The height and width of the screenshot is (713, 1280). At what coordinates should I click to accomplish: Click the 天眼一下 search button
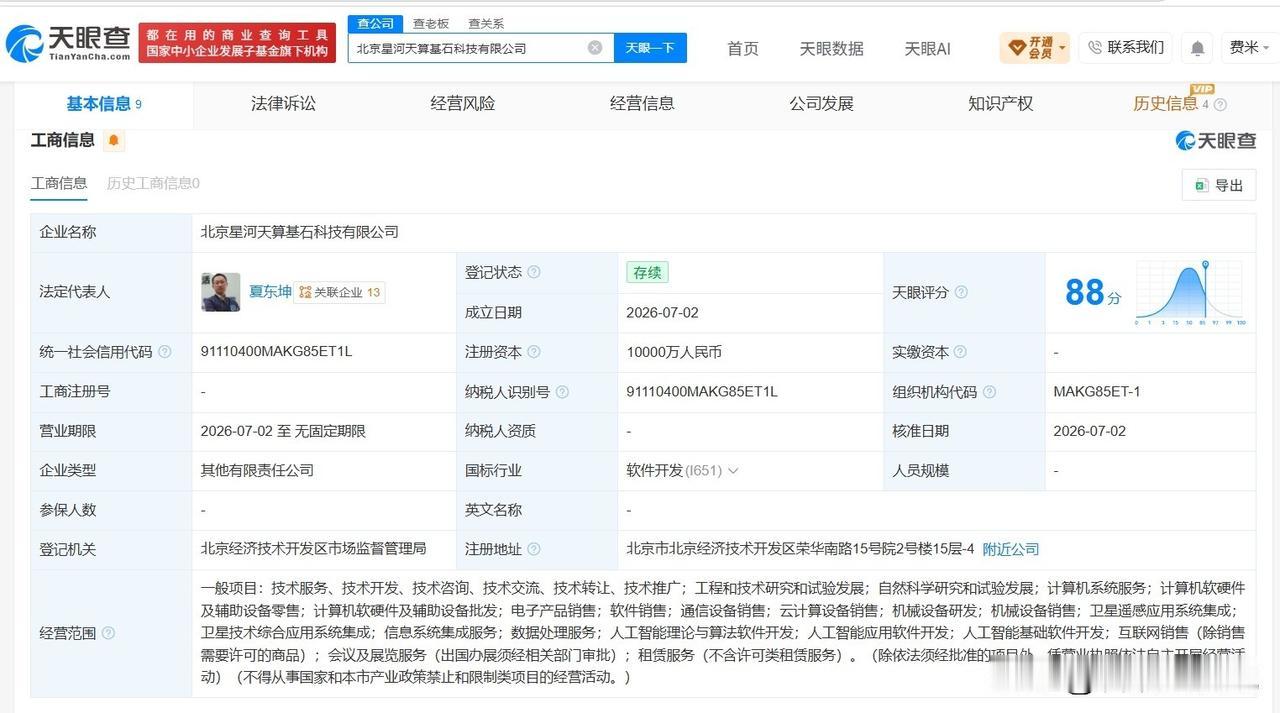coord(650,48)
